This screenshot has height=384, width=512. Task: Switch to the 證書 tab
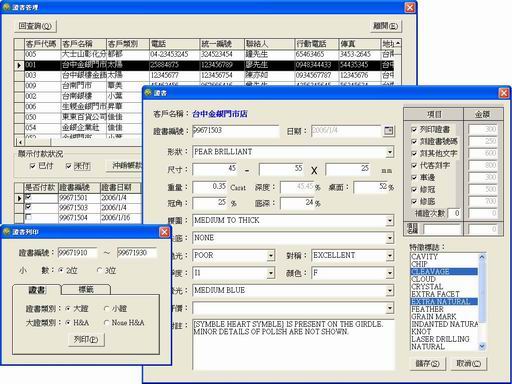(x=37, y=290)
